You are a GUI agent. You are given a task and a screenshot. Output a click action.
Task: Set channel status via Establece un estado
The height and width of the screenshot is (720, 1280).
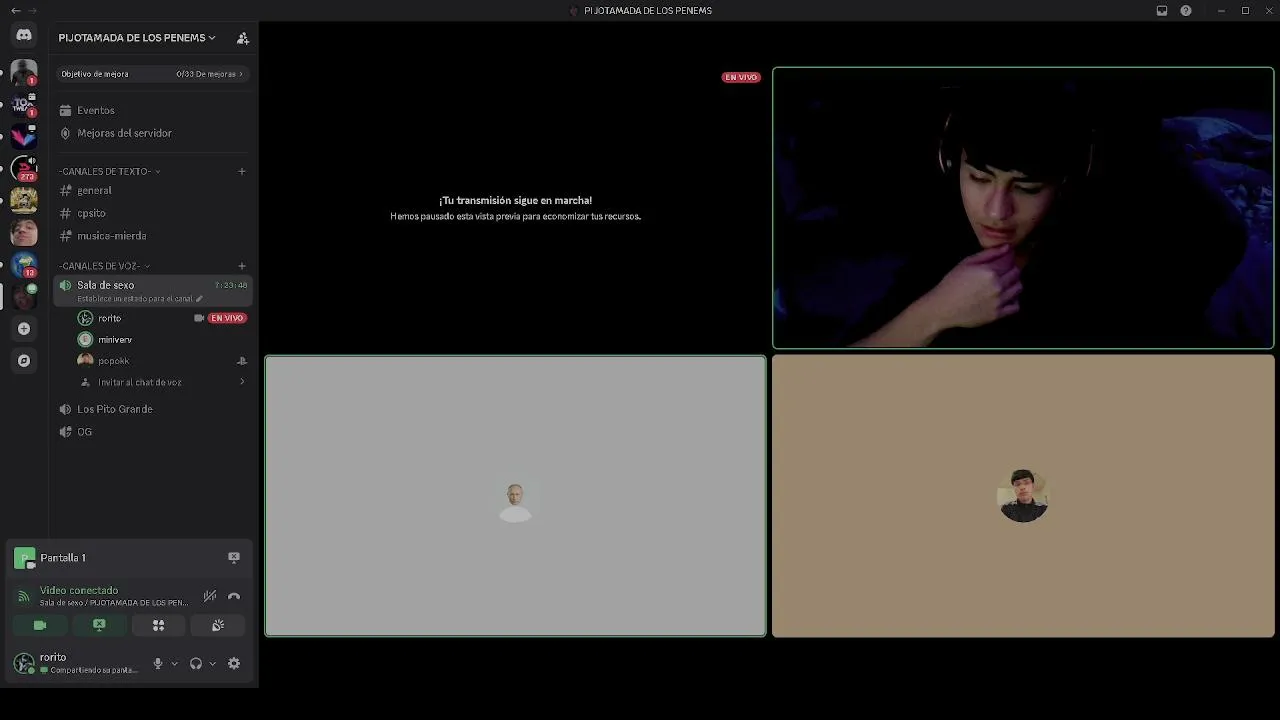[140, 299]
